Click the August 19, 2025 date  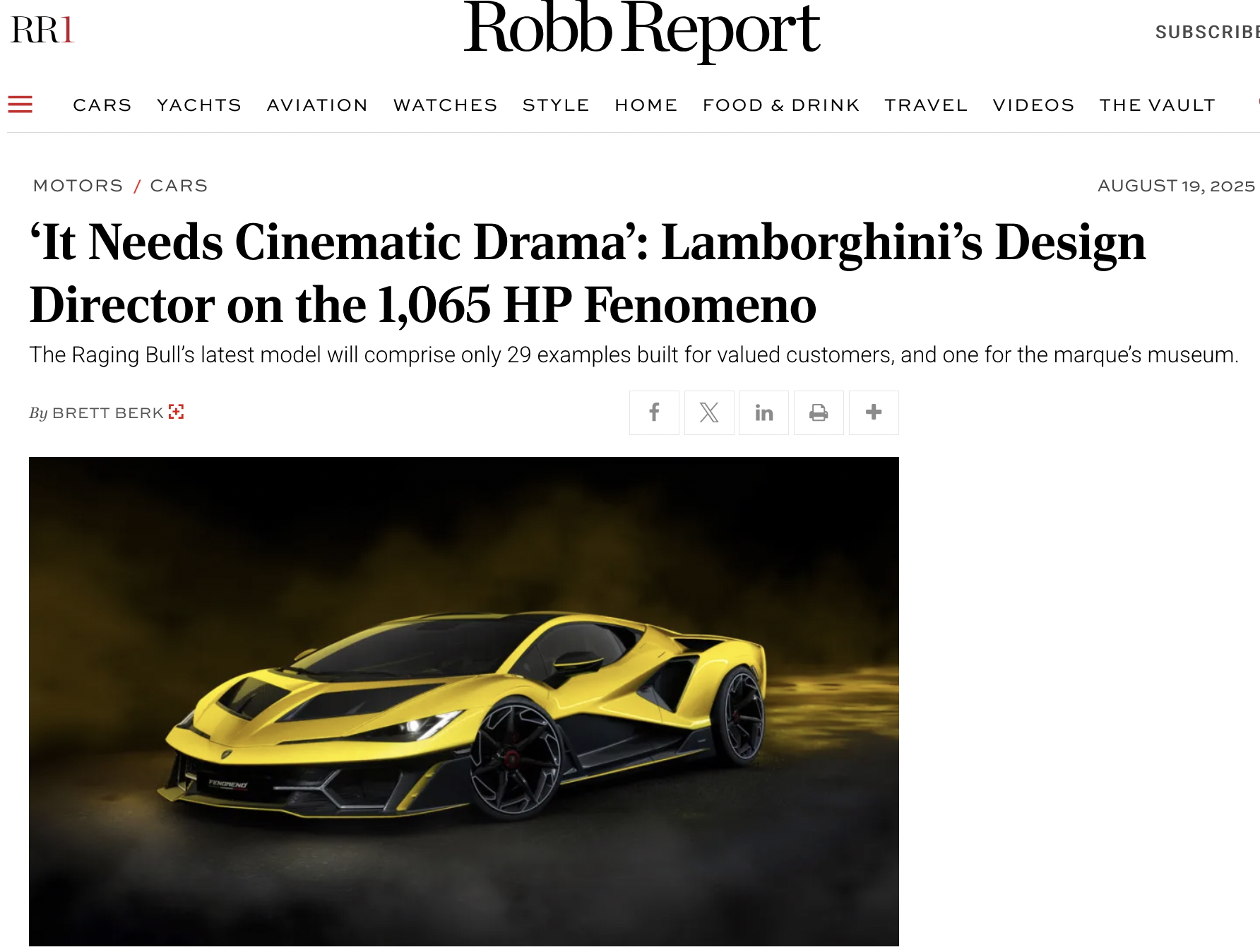(1176, 186)
